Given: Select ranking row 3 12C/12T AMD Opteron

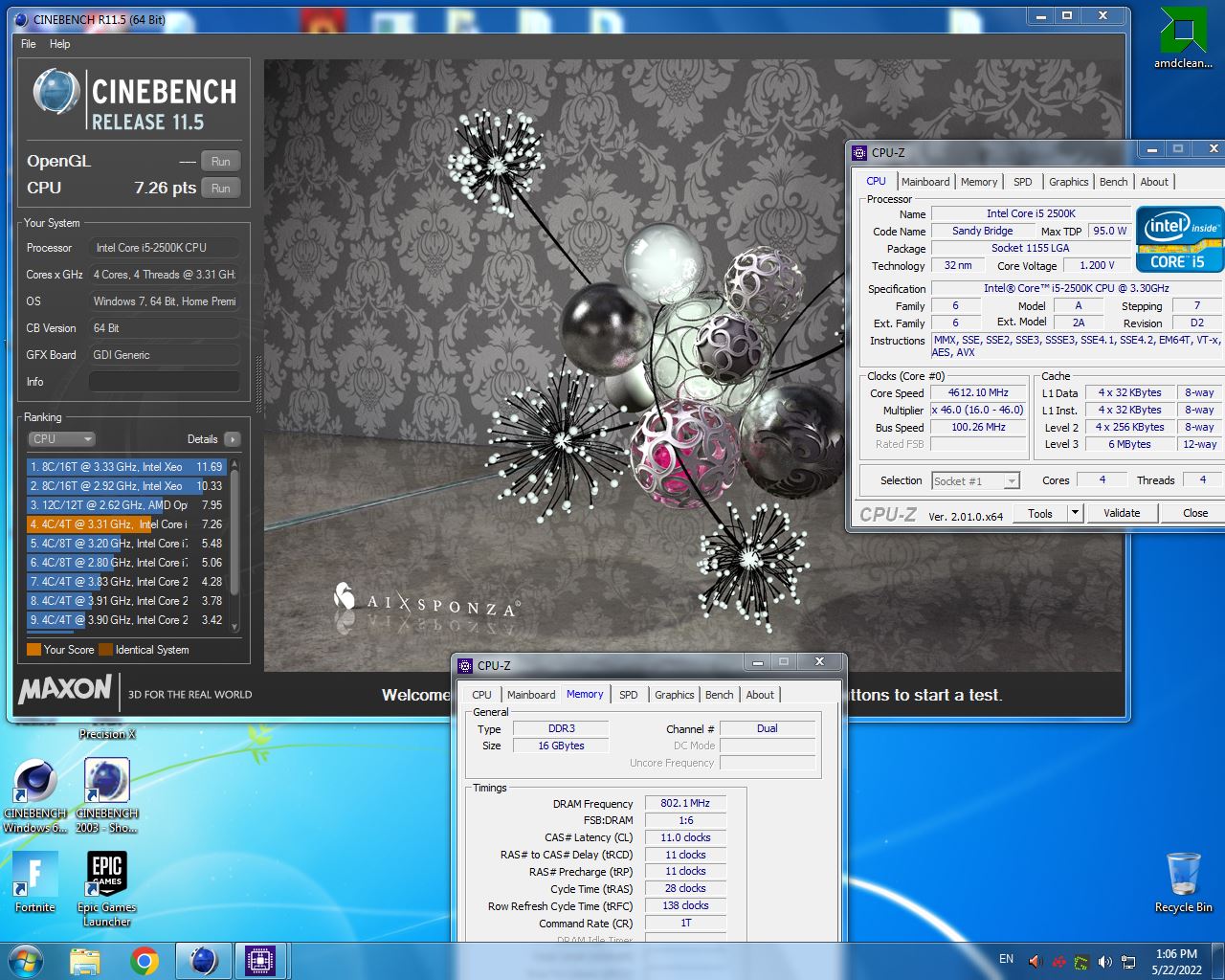Looking at the screenshot, I should click(x=126, y=505).
